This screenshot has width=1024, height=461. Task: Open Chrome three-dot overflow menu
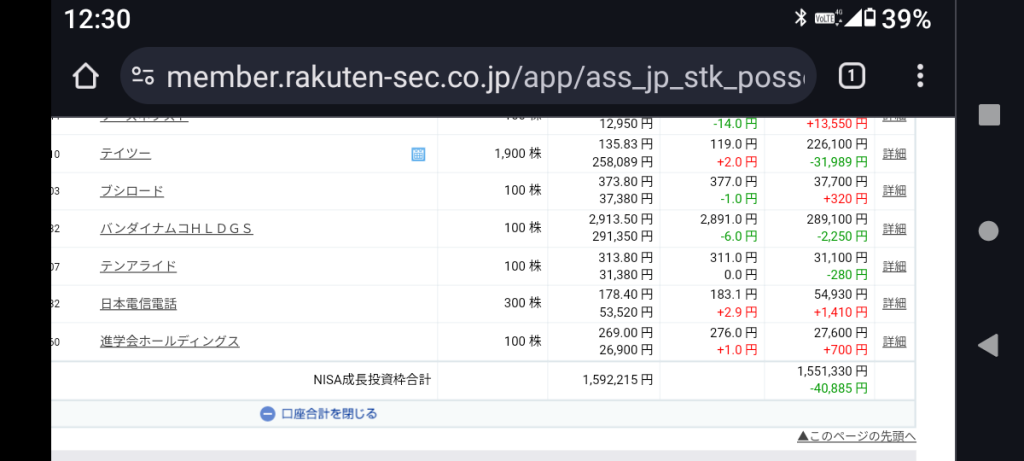click(x=920, y=76)
